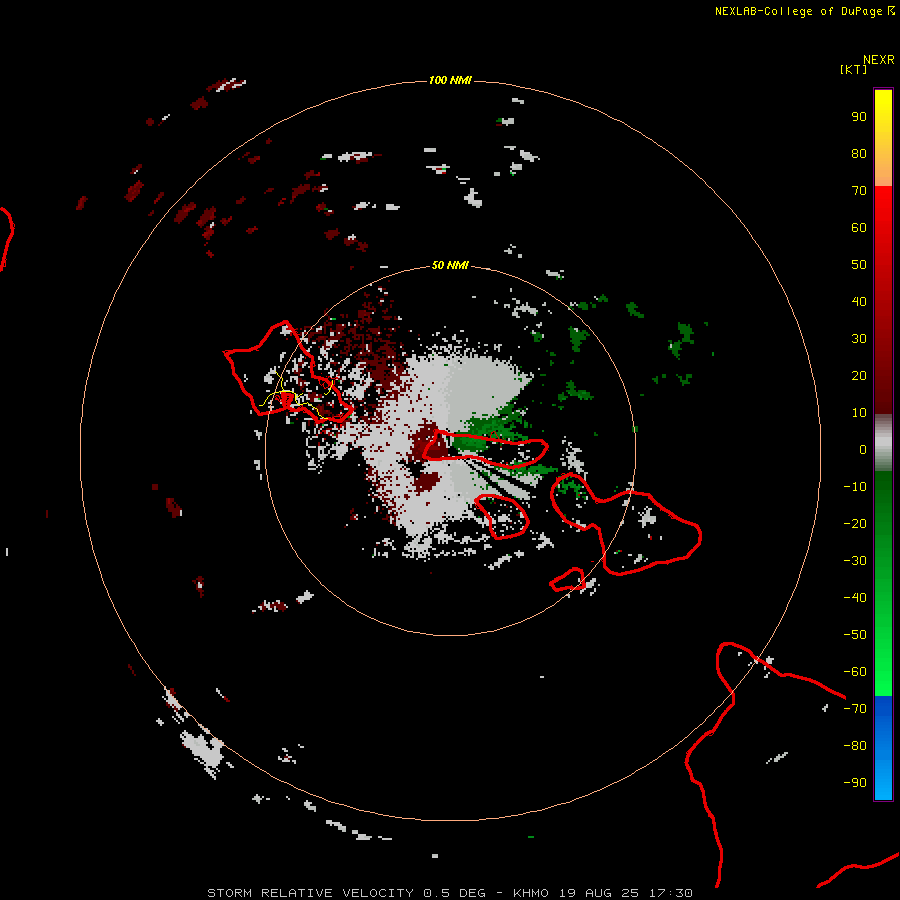Click the 80 value on velocity scale

859,154
